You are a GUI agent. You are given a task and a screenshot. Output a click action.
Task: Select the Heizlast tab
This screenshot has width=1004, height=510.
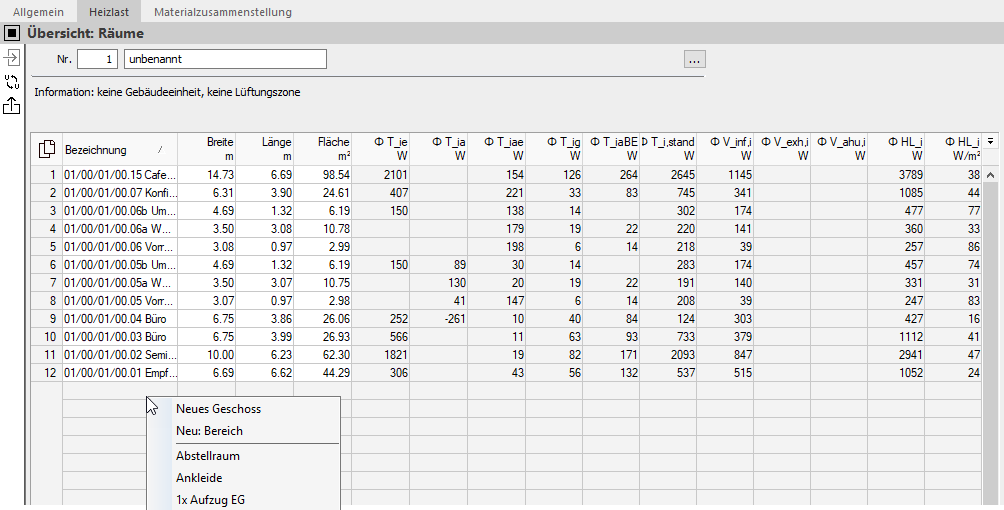[x=109, y=12]
